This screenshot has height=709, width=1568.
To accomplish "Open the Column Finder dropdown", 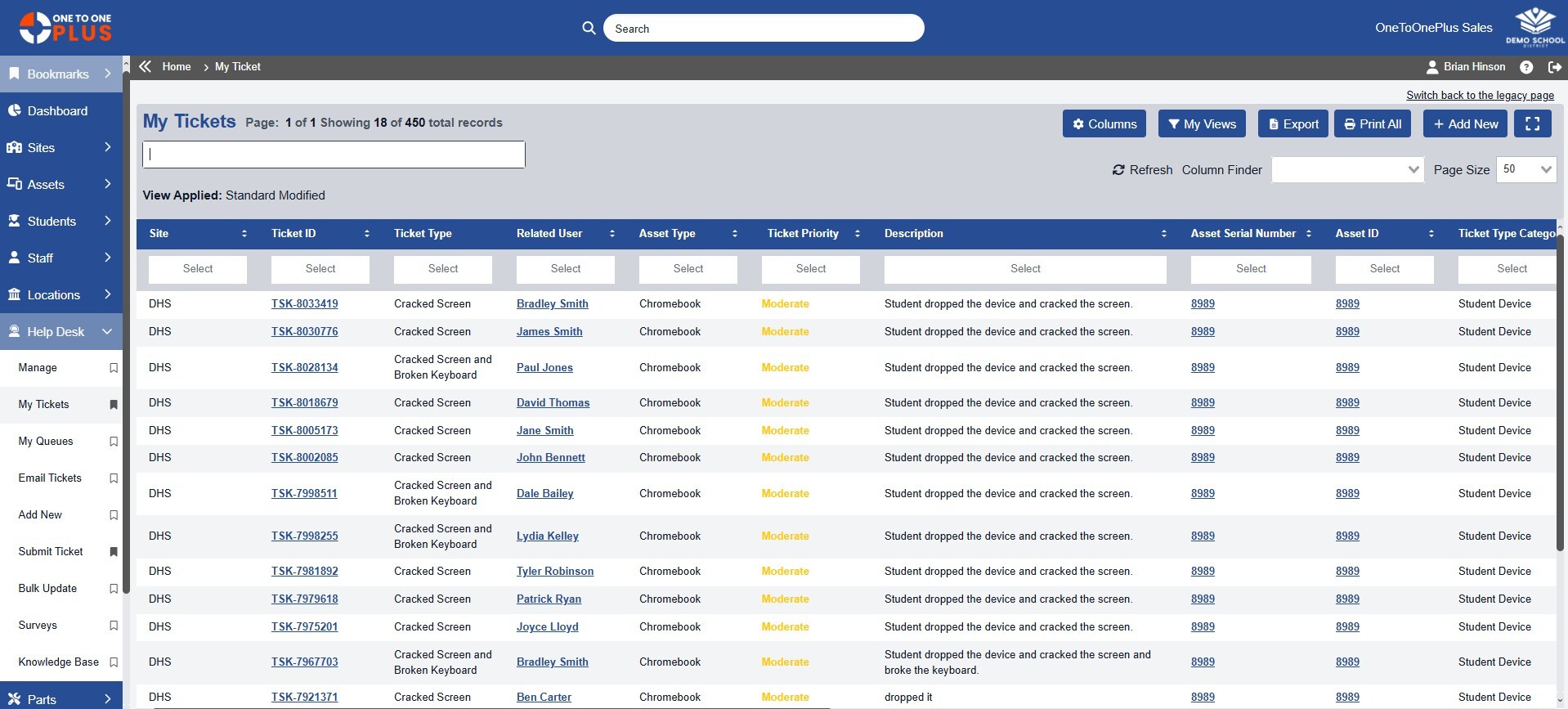I will pos(1346,169).
